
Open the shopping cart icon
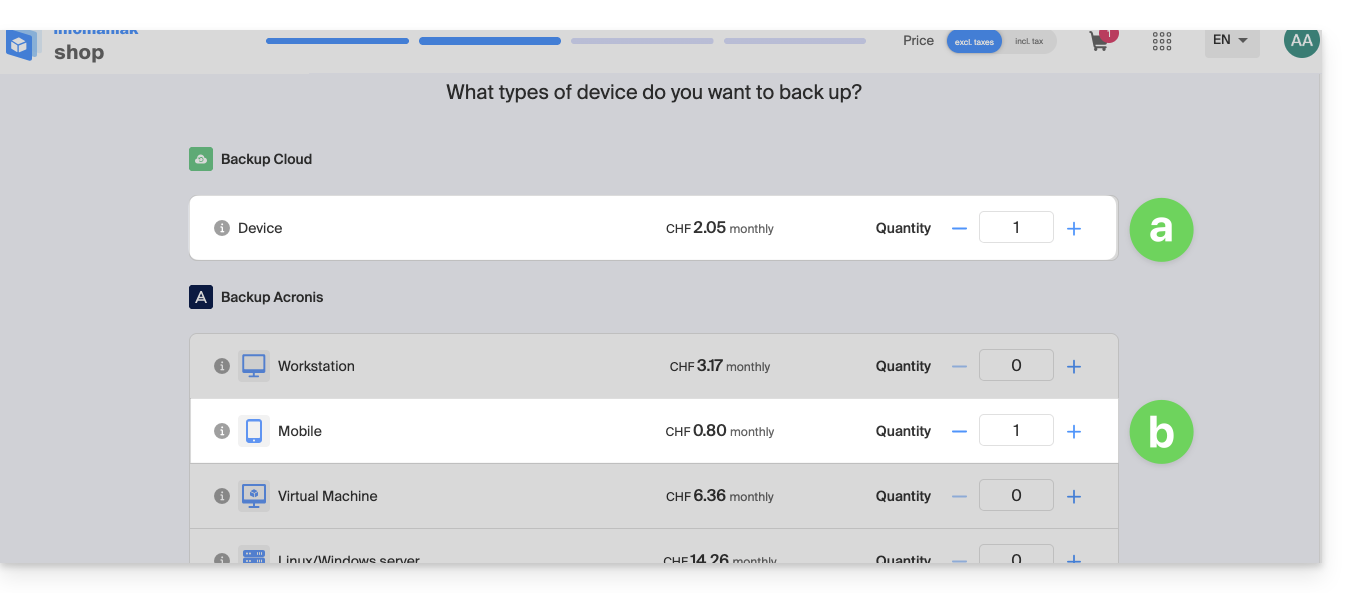pos(1099,42)
